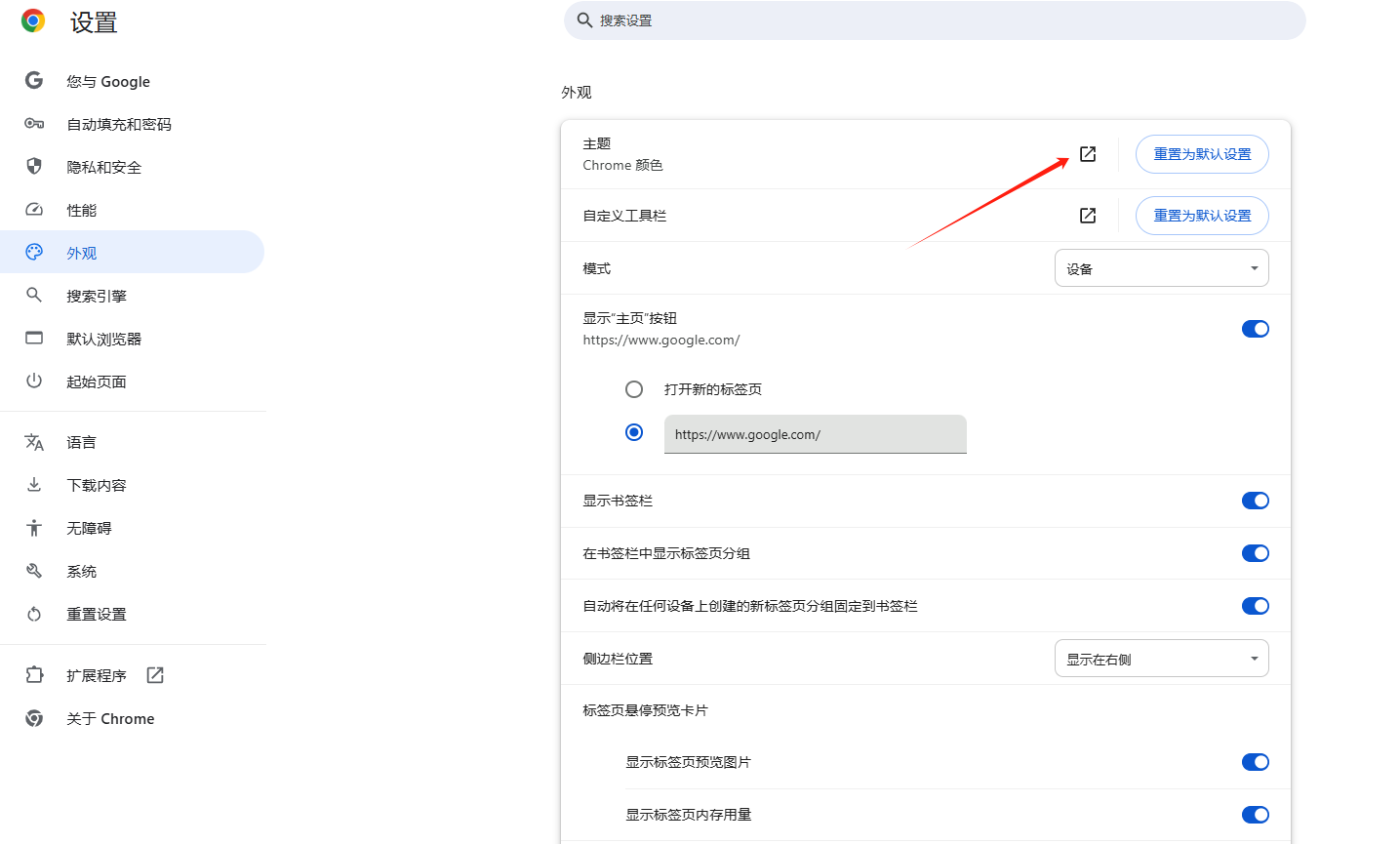Open 系统 settings section
This screenshot has height=844, width=1400.
(132, 571)
